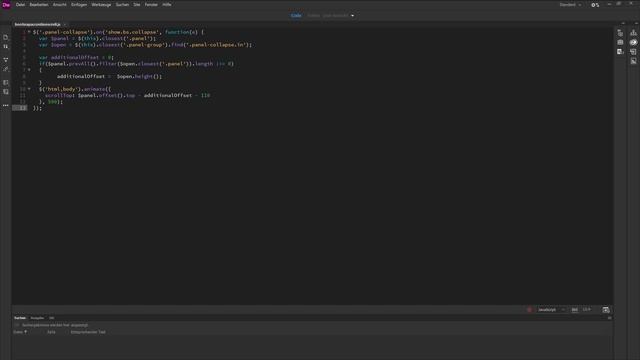Image resolution: width=640 pixels, height=360 pixels.
Task: Click the File Management arrows icon
Action: coord(6,47)
